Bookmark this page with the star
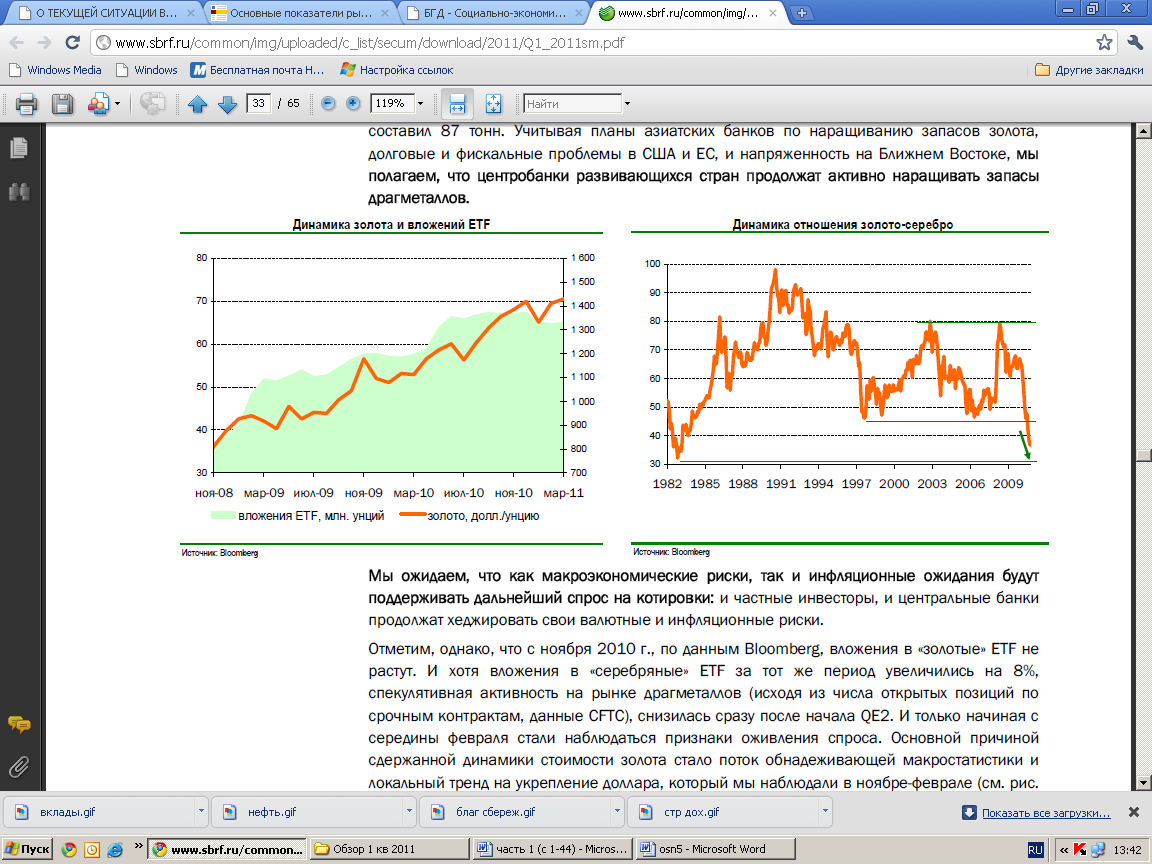This screenshot has width=1152, height=864. pos(1104,43)
